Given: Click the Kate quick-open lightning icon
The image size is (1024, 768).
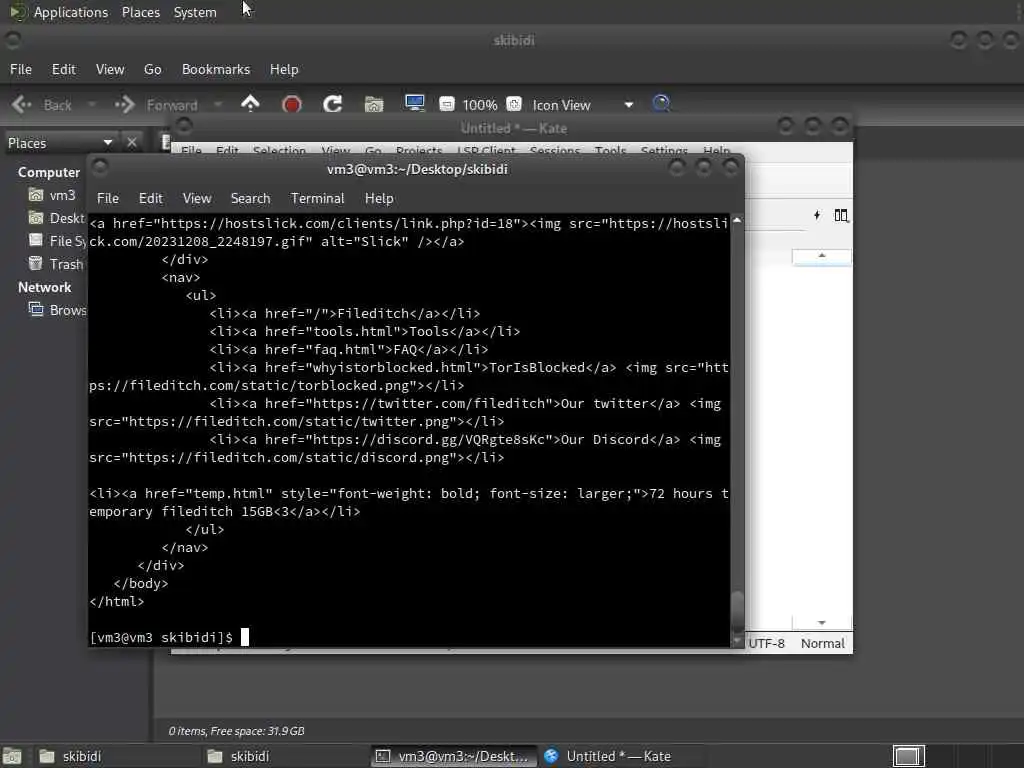Looking at the screenshot, I should point(816,215).
